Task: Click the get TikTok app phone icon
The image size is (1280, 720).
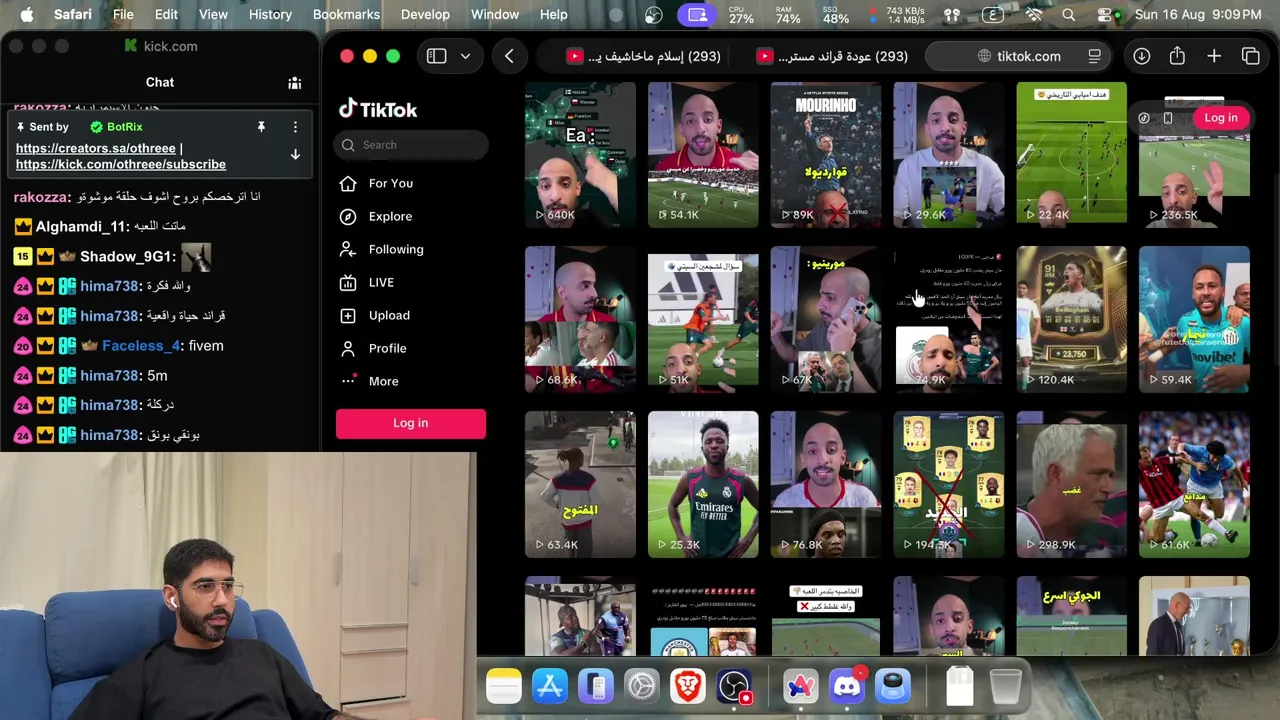Action: tap(1168, 118)
